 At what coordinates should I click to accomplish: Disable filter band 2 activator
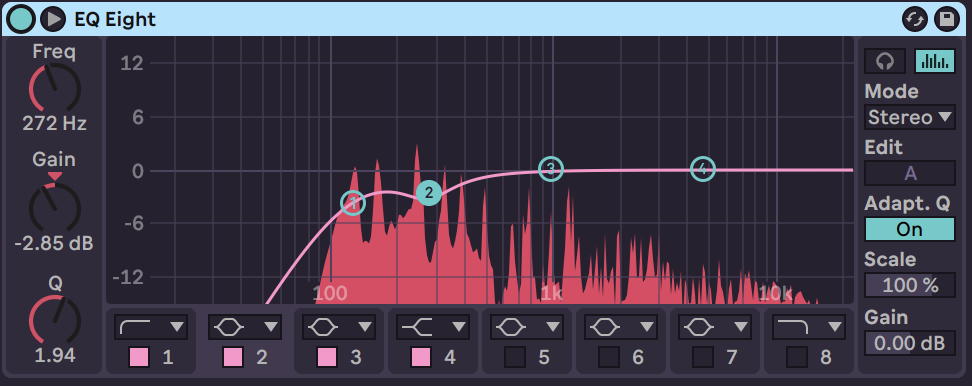coord(233,357)
